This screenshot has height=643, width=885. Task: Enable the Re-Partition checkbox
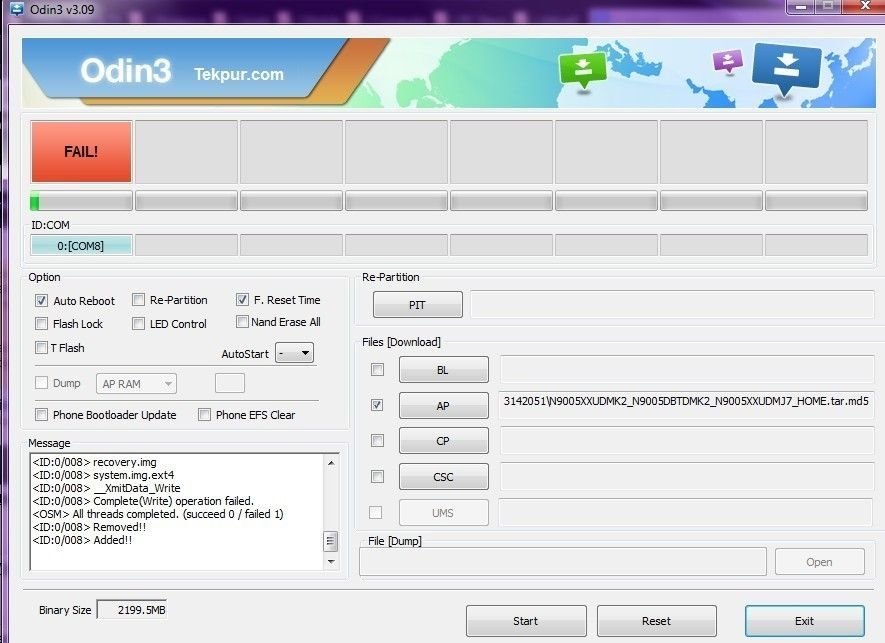tap(138, 300)
